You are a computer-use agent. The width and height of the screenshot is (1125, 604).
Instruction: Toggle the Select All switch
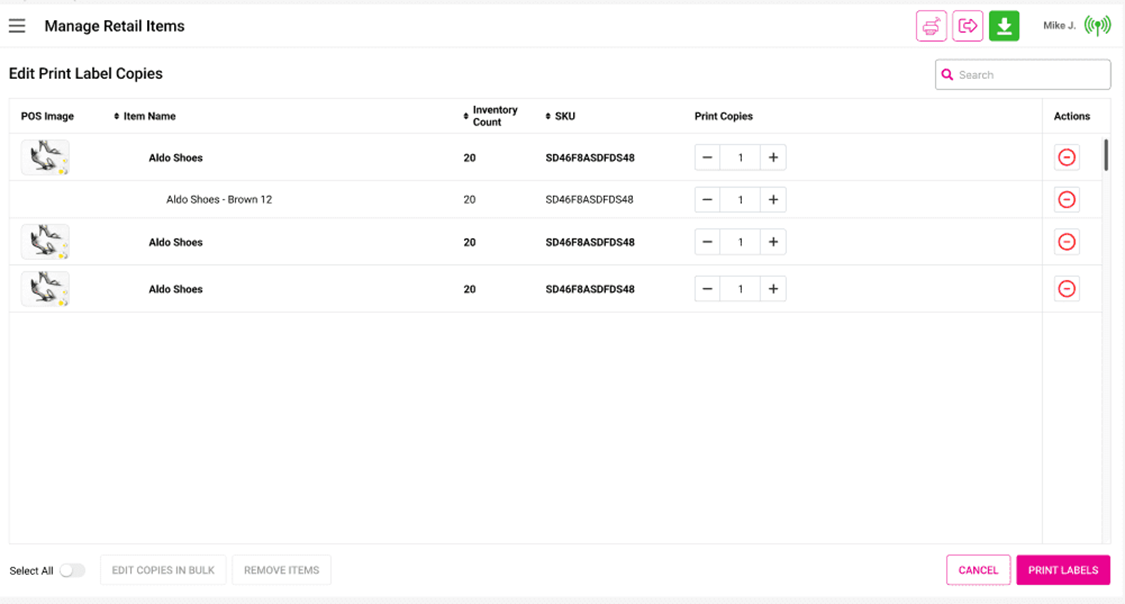point(72,570)
